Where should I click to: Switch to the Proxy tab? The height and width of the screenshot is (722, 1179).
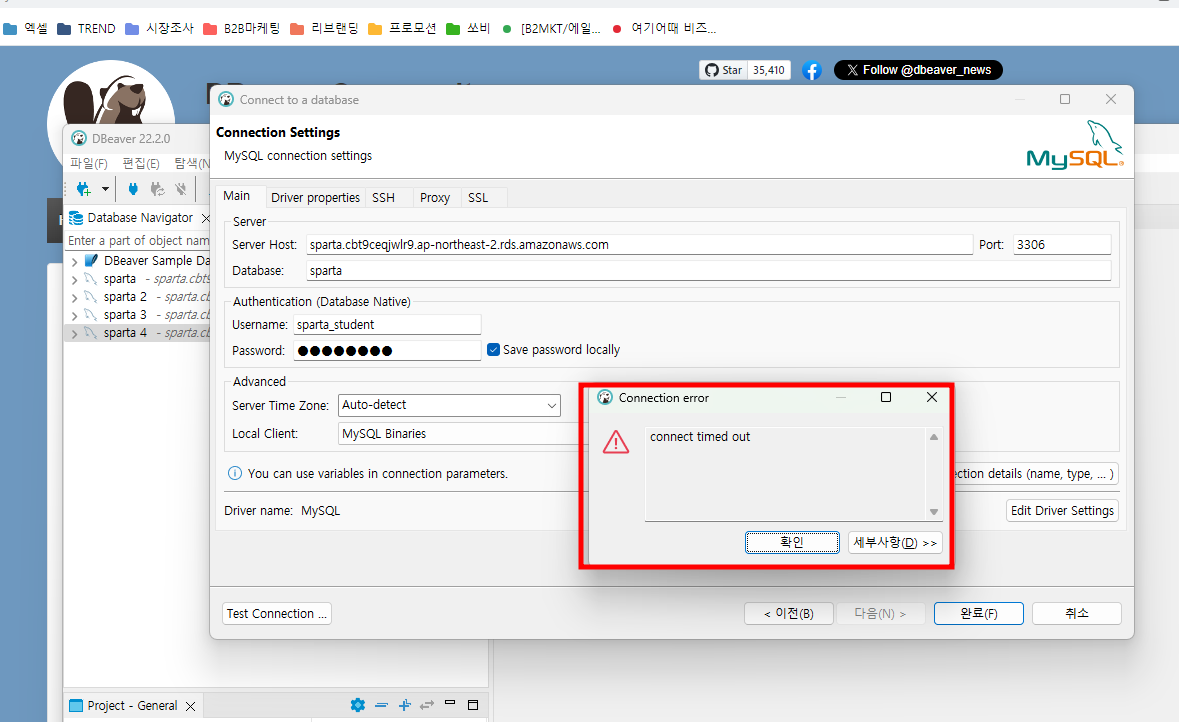click(x=435, y=197)
